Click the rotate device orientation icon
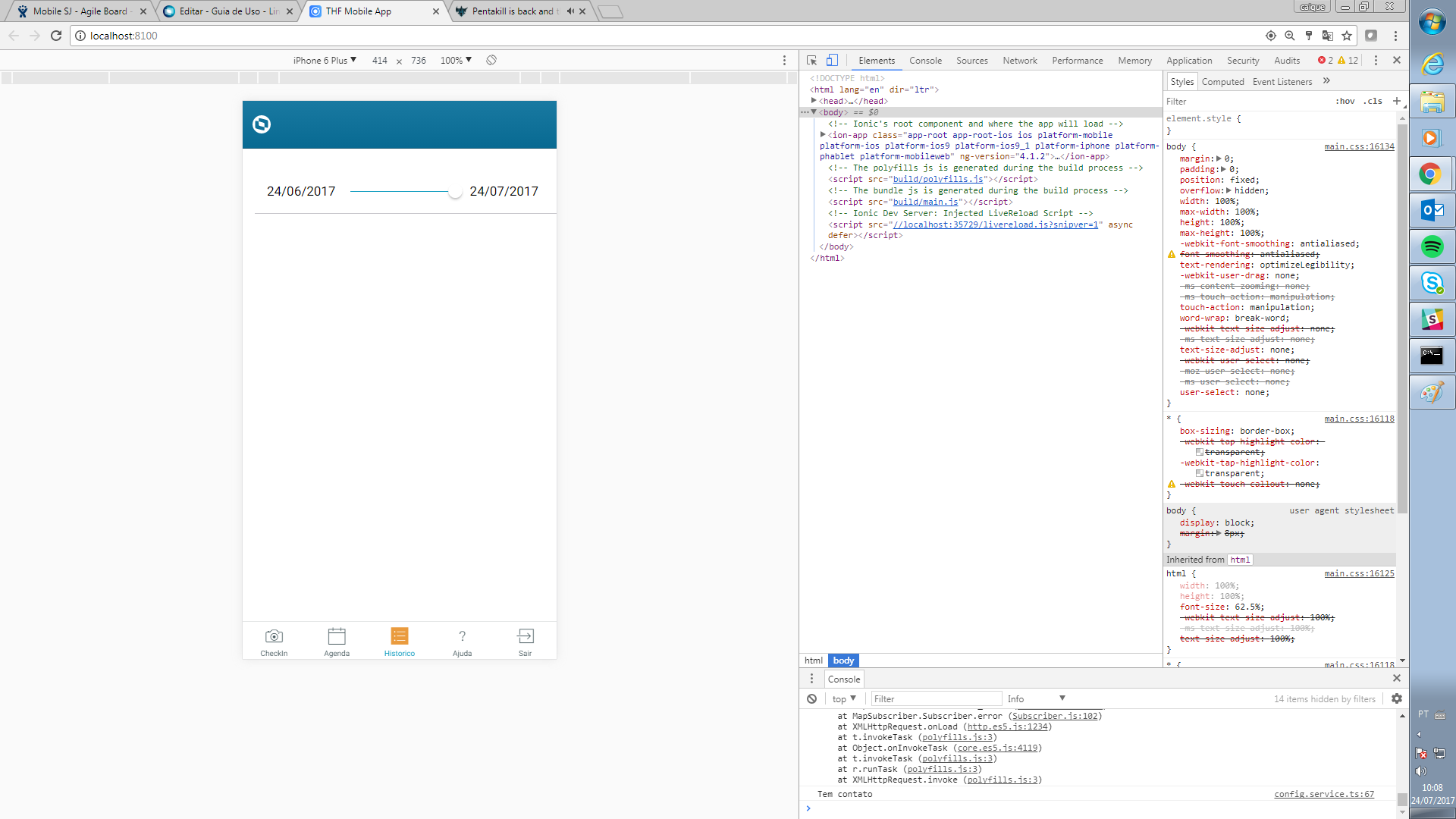Screen dimensions: 1456x819 tap(491, 60)
